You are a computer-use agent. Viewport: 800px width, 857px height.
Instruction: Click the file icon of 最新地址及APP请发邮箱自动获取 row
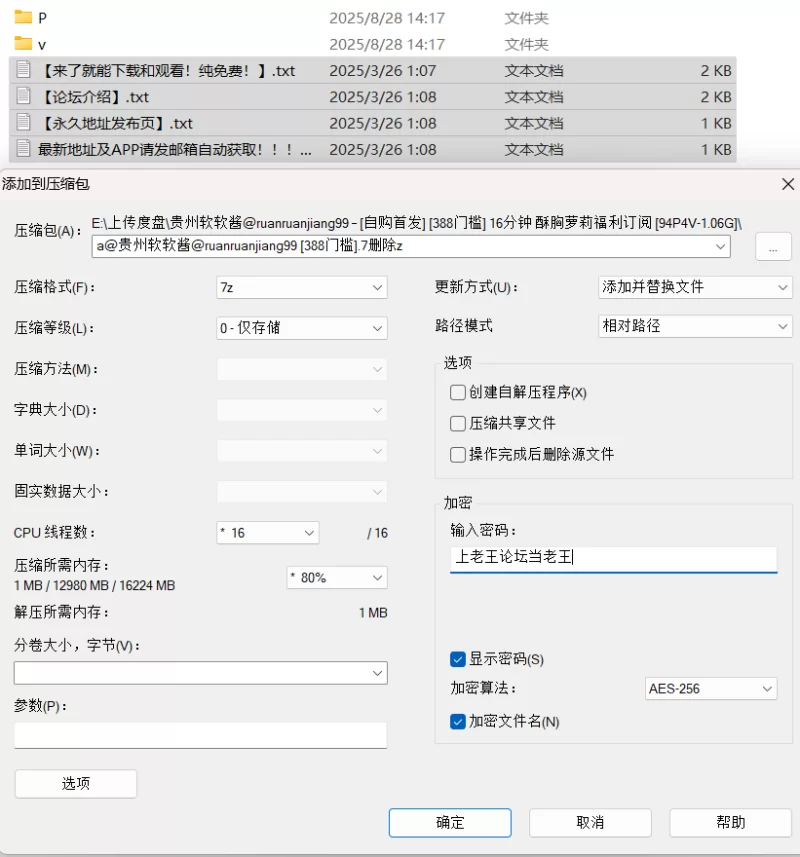tap(23, 149)
